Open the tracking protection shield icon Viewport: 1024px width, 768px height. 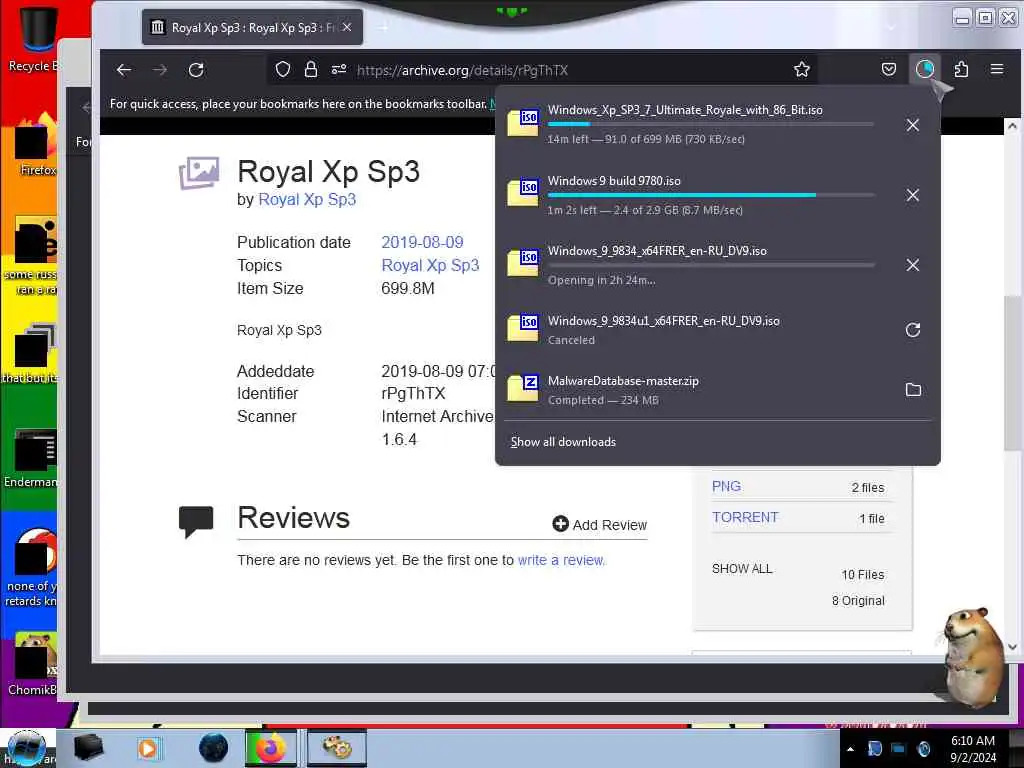pos(283,70)
